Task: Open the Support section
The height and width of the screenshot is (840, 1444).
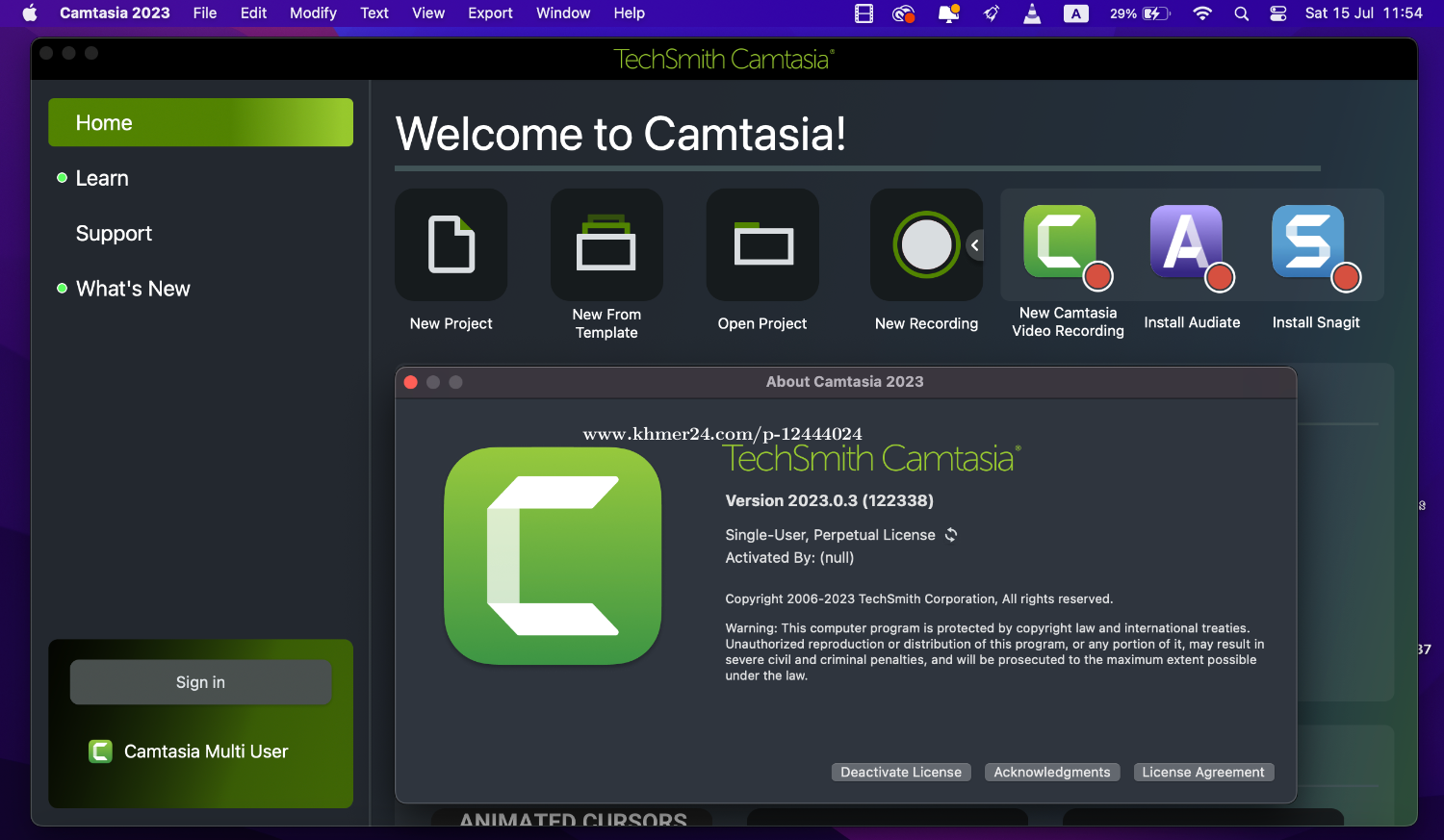Action: click(114, 234)
